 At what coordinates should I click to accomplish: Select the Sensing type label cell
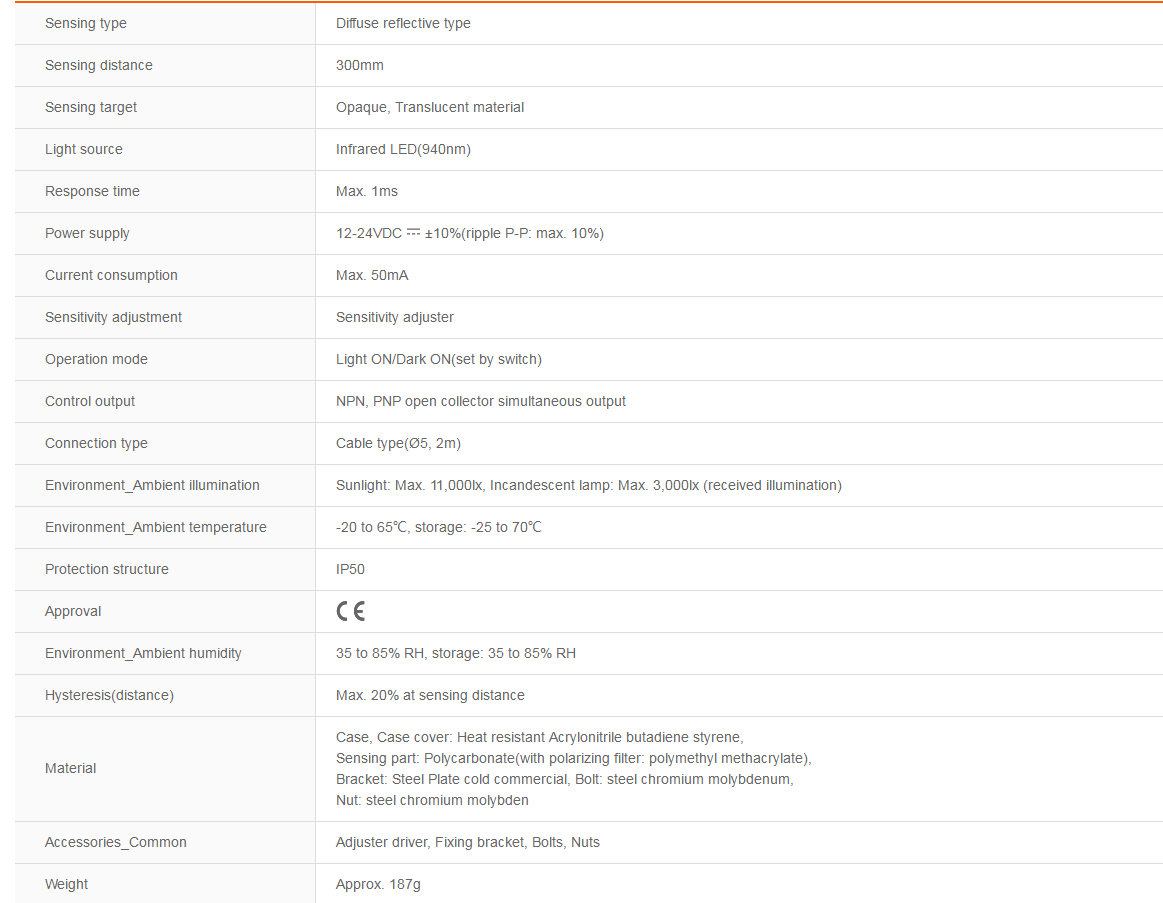coord(165,23)
